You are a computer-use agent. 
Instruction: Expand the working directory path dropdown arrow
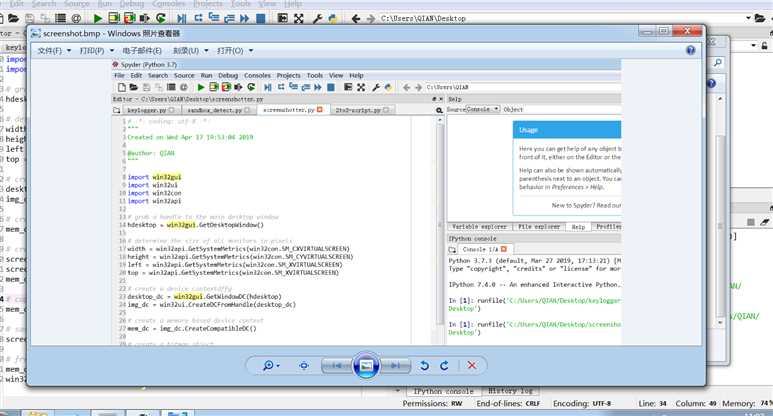[x=748, y=18]
